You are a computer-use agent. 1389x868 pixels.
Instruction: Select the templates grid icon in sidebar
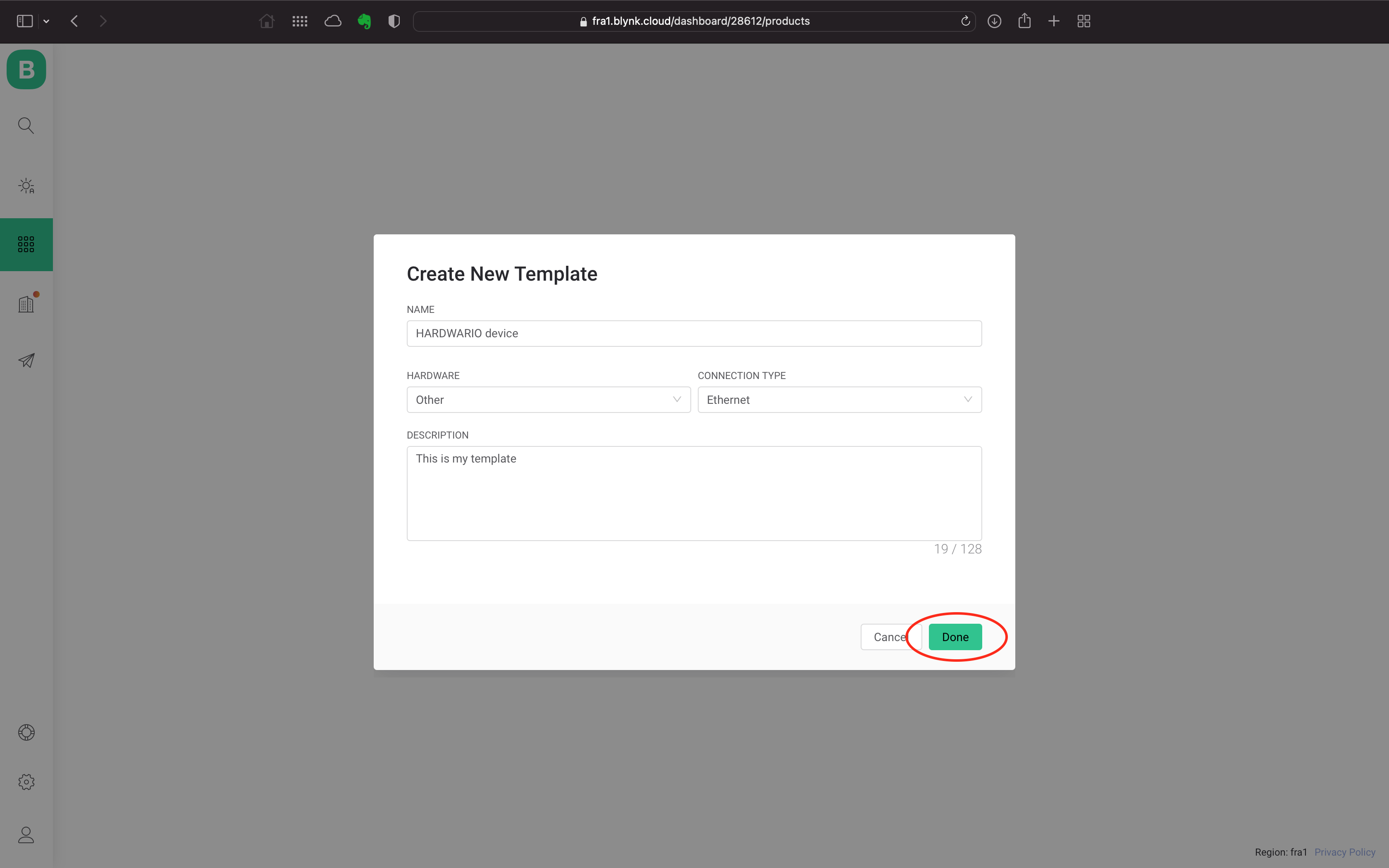pos(26,245)
